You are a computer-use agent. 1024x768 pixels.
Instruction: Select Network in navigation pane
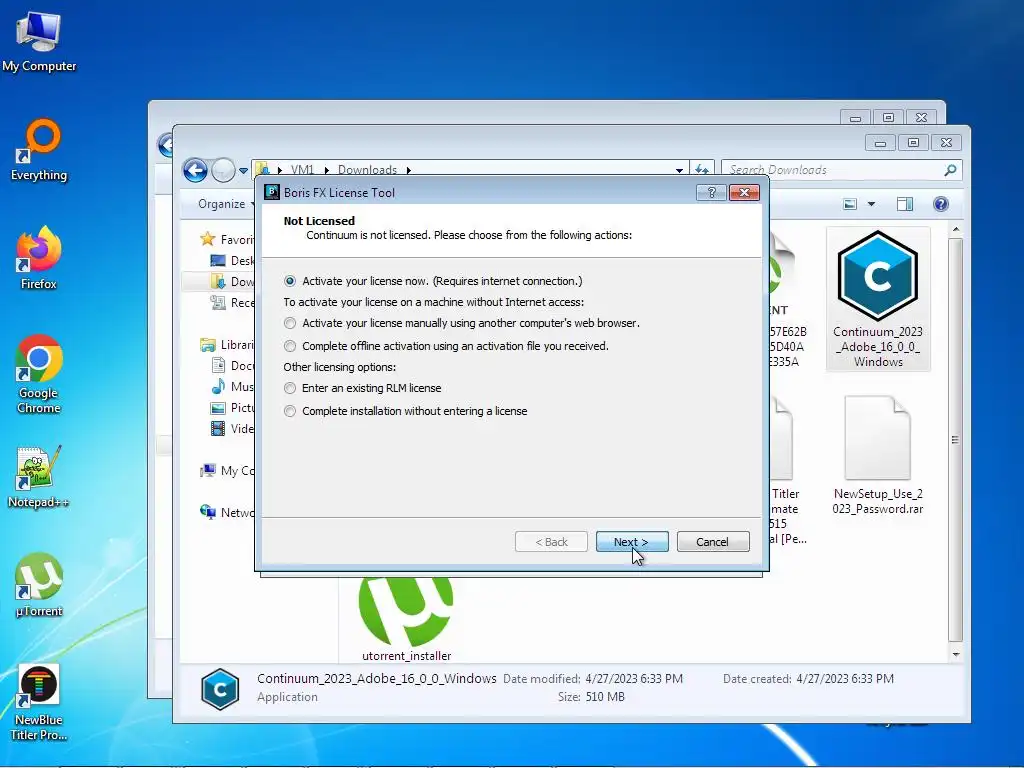pyautogui.click(x=227, y=512)
